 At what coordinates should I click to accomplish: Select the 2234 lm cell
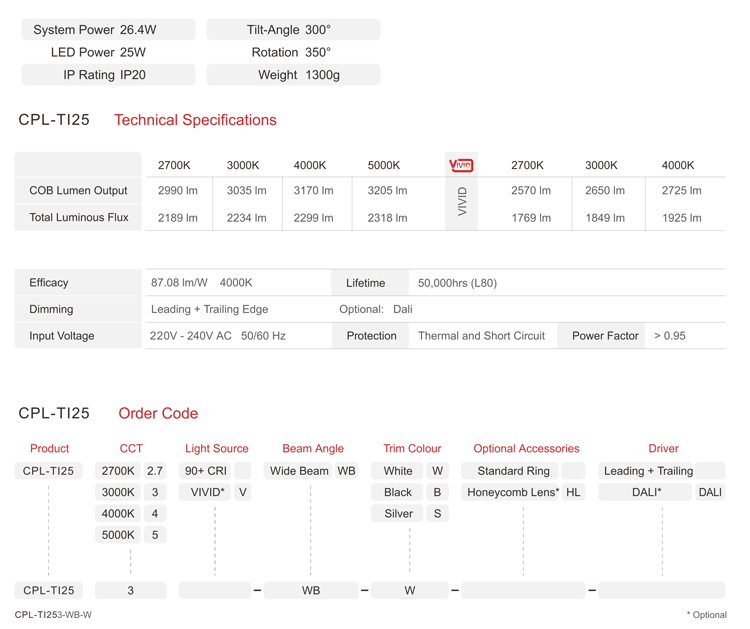click(x=246, y=218)
